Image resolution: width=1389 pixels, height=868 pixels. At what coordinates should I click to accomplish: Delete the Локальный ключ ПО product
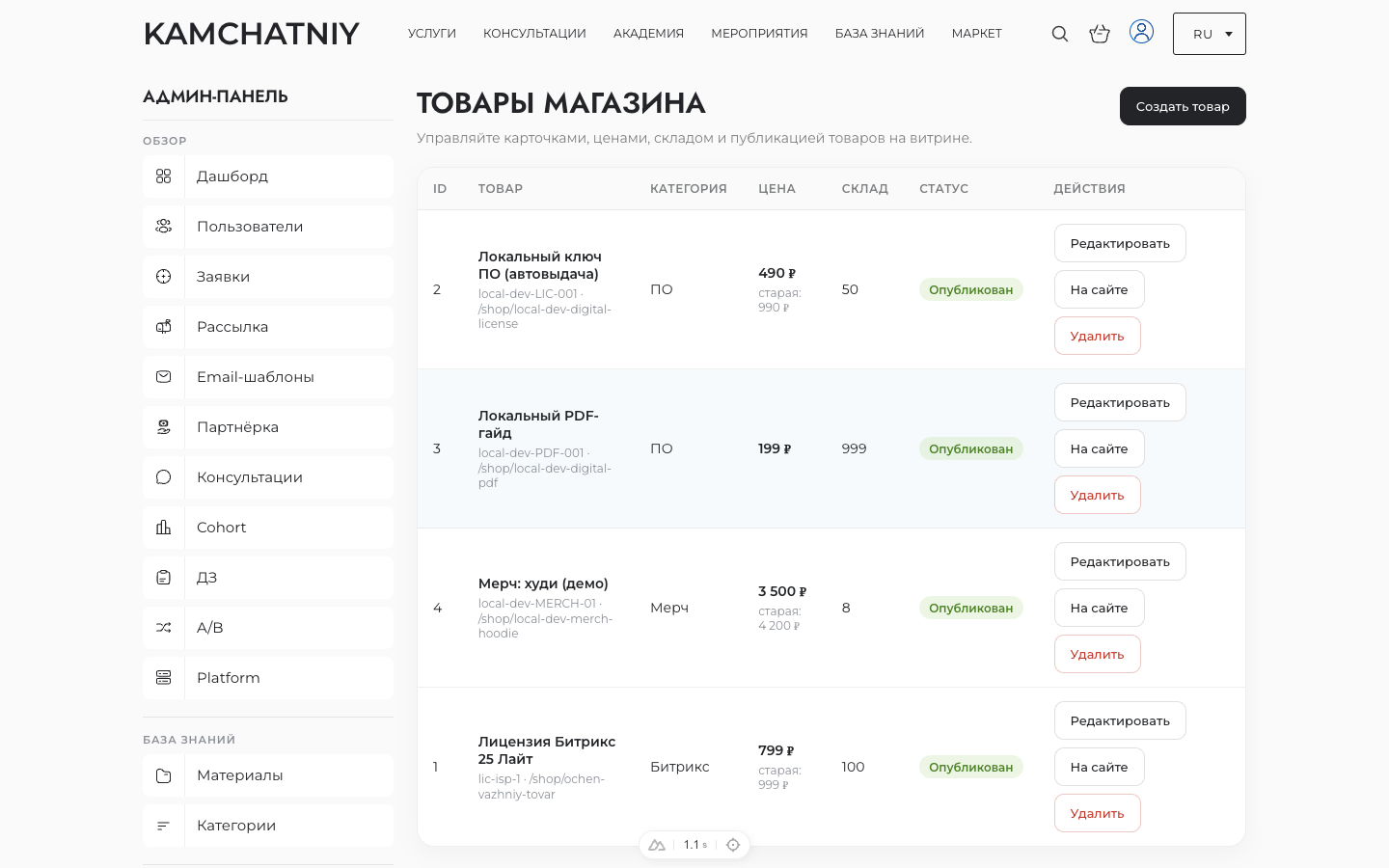coord(1097,336)
